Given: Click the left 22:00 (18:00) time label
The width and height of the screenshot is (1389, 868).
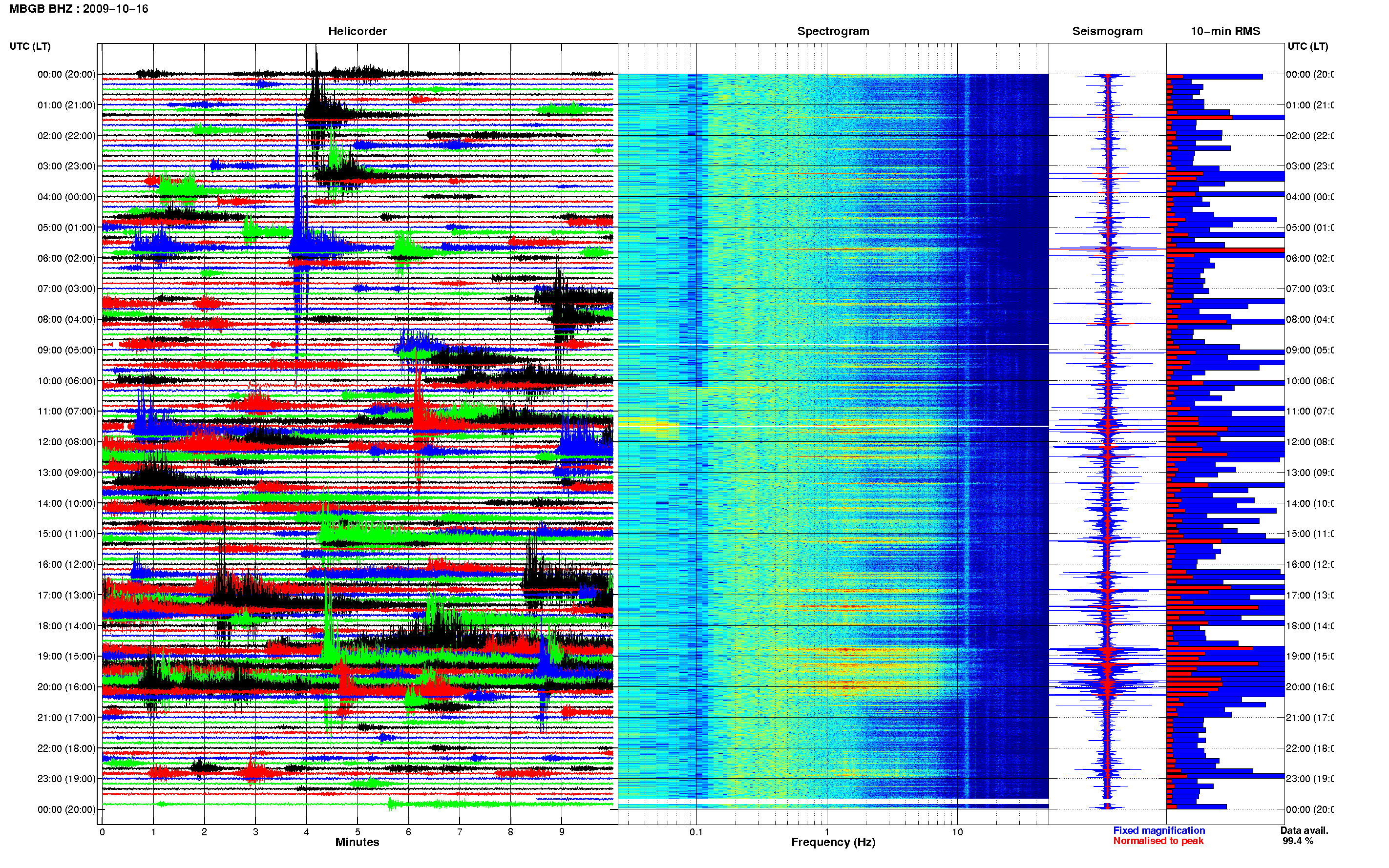Looking at the screenshot, I should tap(66, 748).
